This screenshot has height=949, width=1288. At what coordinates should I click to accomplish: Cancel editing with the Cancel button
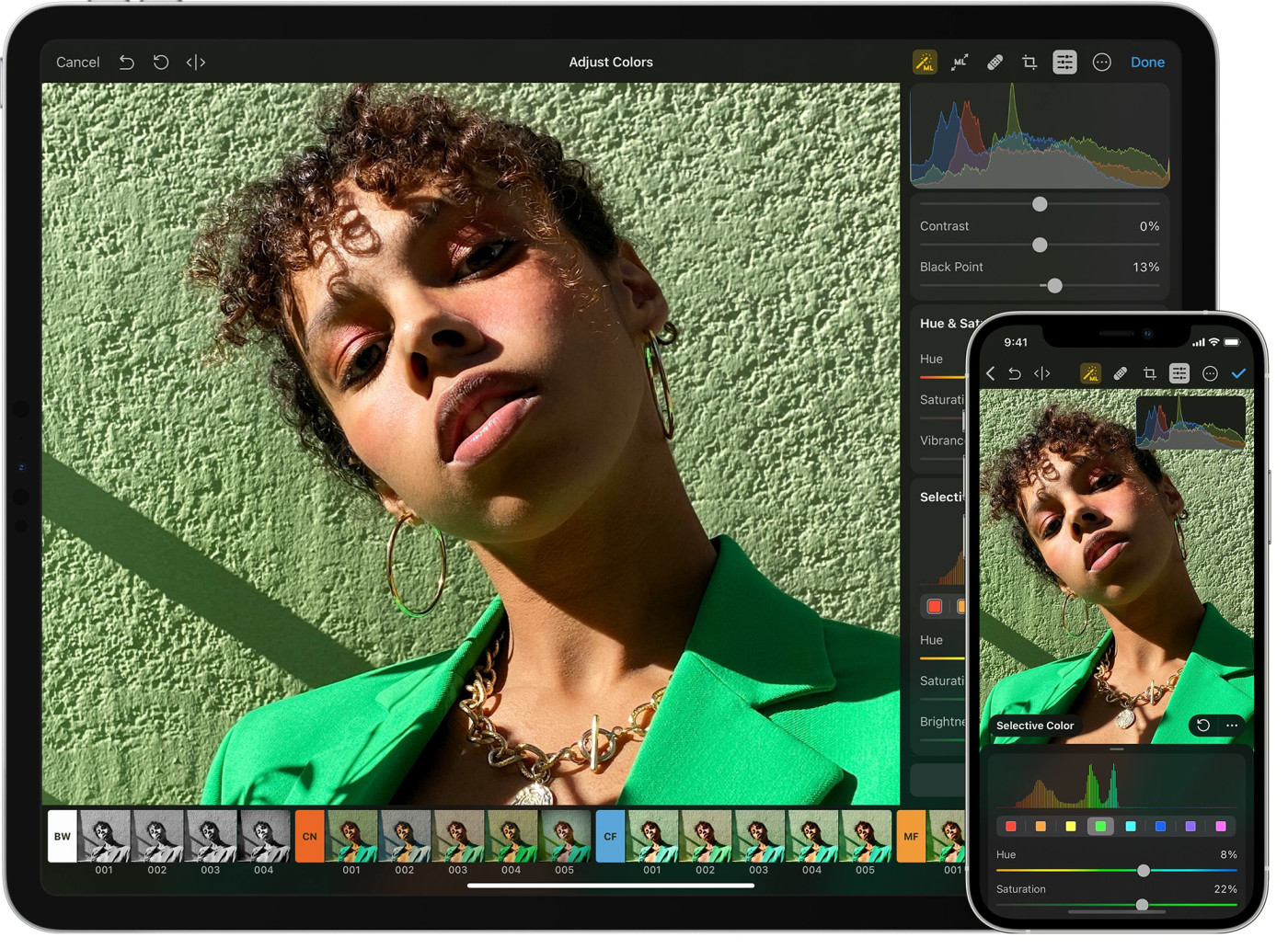click(x=77, y=62)
